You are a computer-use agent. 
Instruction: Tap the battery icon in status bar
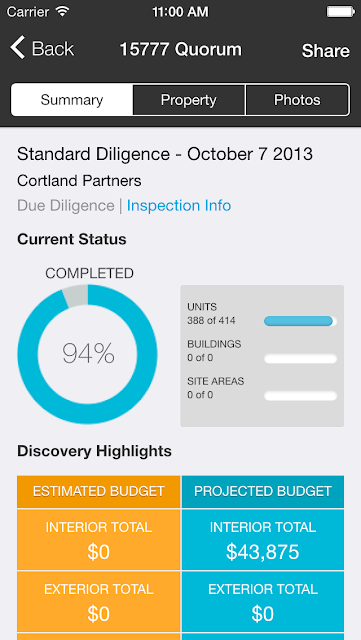[x=340, y=11]
